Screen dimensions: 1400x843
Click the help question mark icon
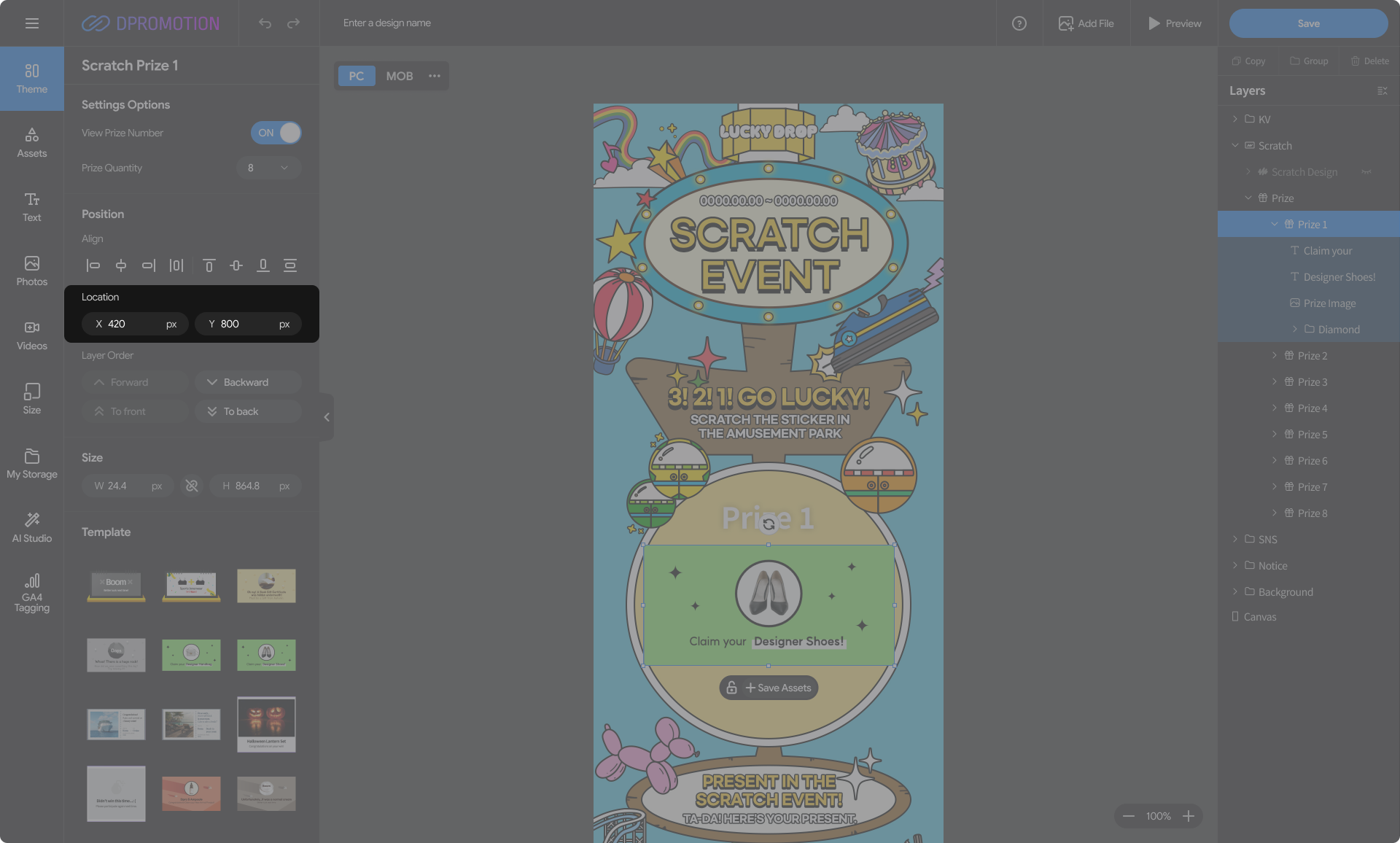(1019, 23)
